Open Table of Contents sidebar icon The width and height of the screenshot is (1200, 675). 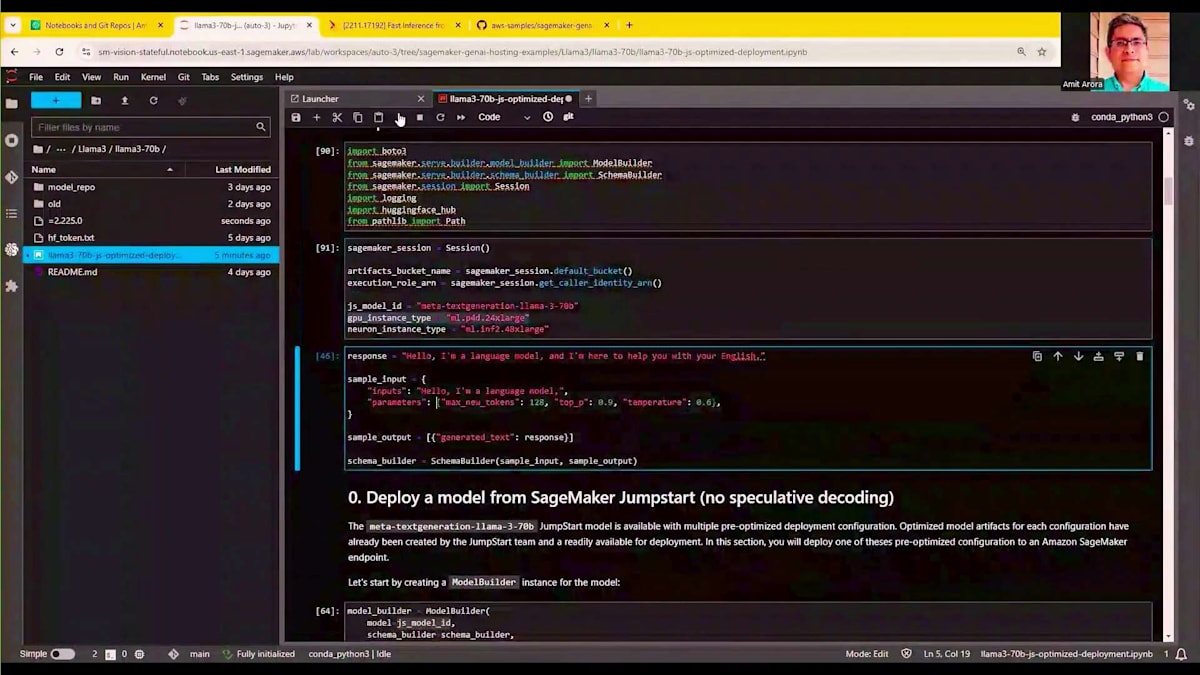[x=12, y=213]
